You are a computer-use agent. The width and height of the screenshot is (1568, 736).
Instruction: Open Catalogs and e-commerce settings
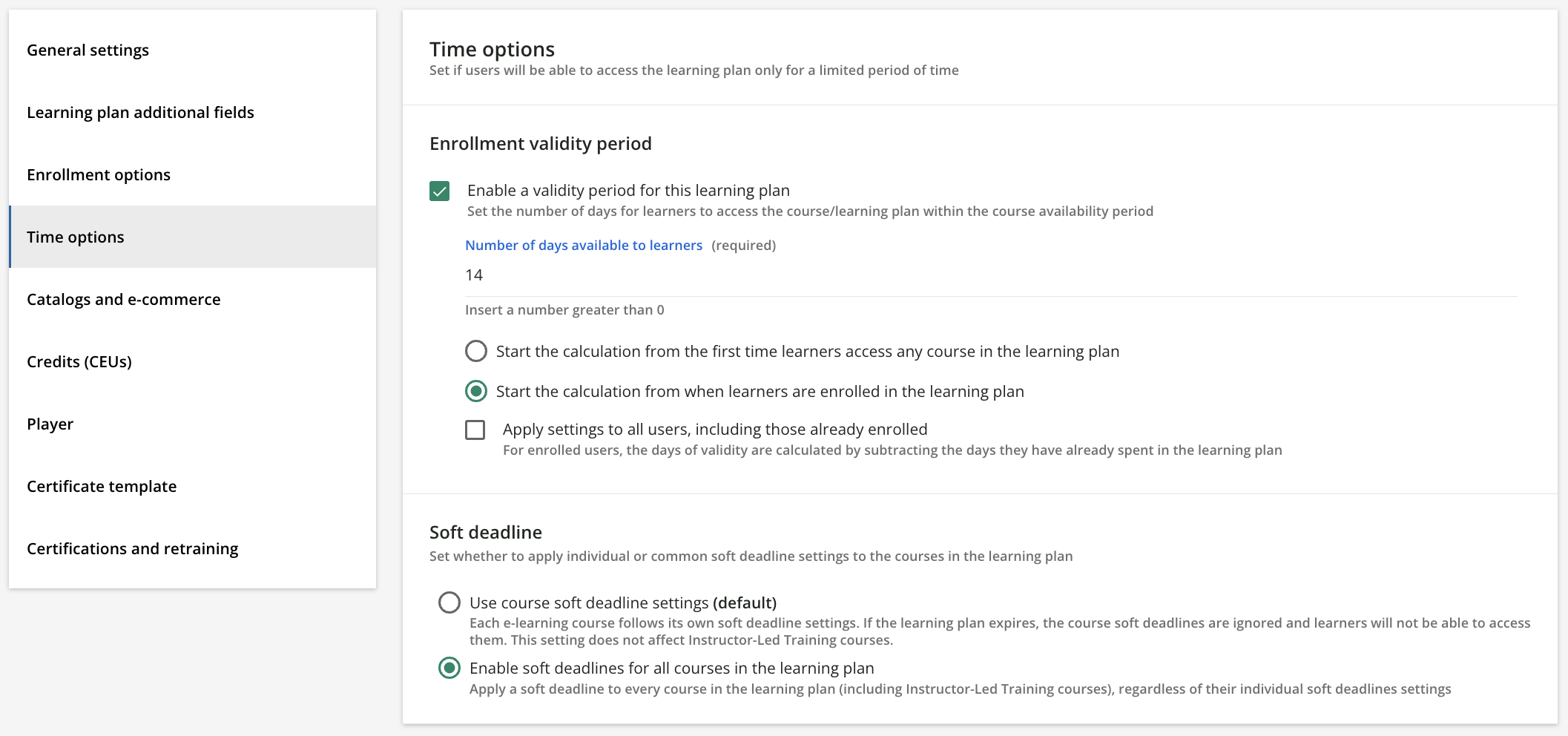coord(123,299)
